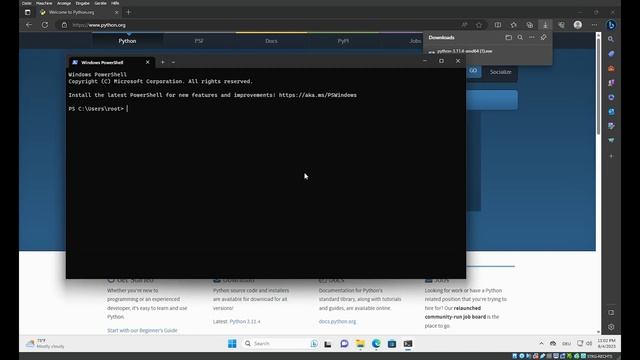Open the PSF top navigation tab
The height and width of the screenshot is (360, 640).
(x=199, y=41)
